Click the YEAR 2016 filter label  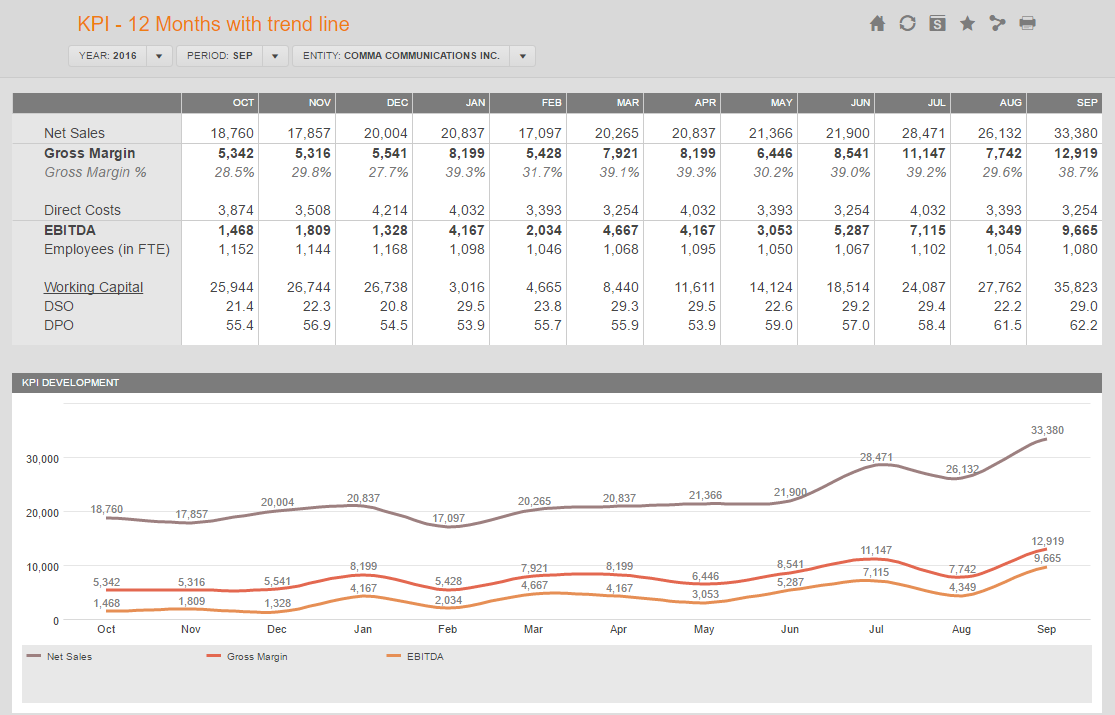107,56
